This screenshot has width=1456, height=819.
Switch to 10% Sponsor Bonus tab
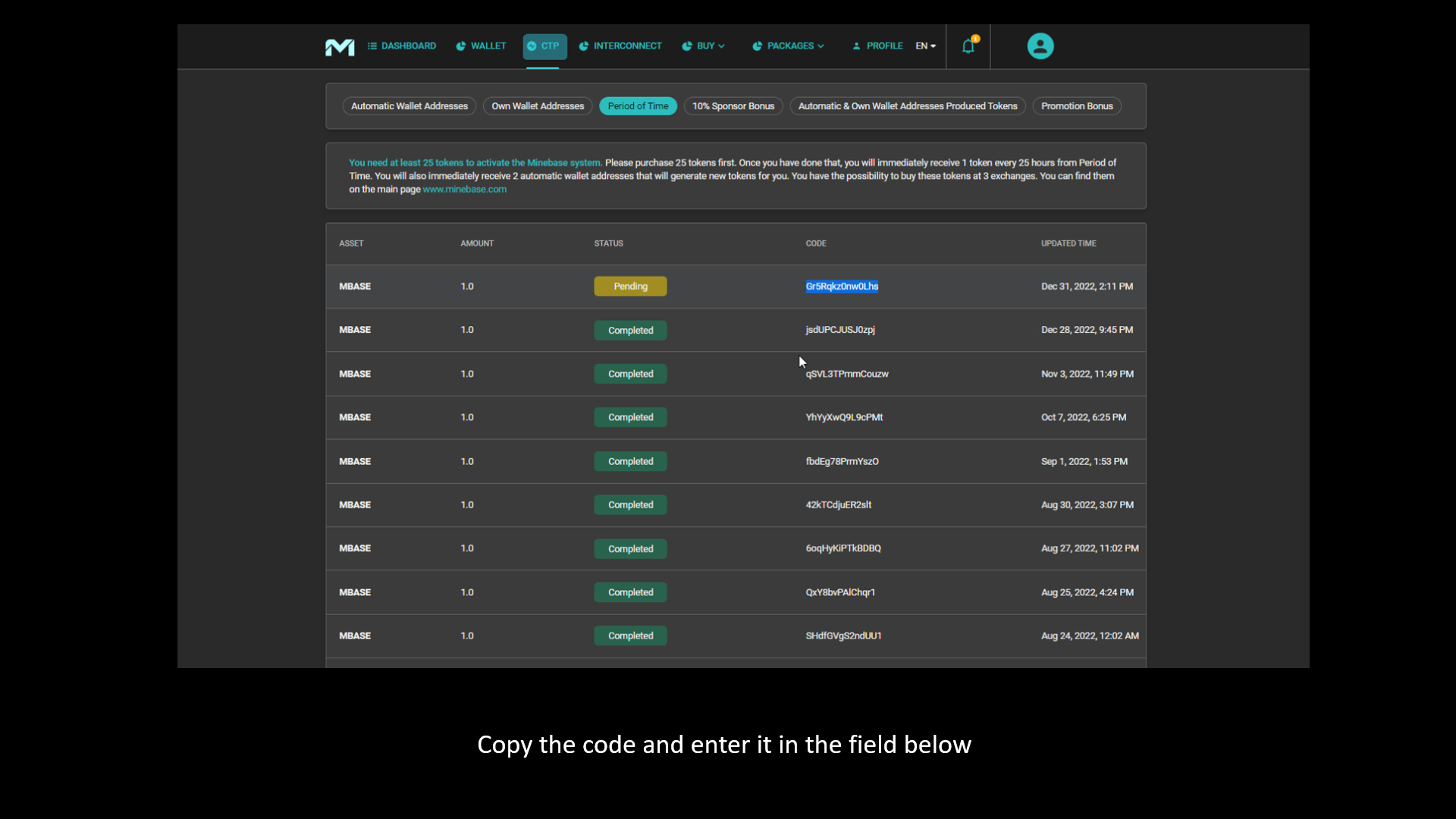(733, 106)
